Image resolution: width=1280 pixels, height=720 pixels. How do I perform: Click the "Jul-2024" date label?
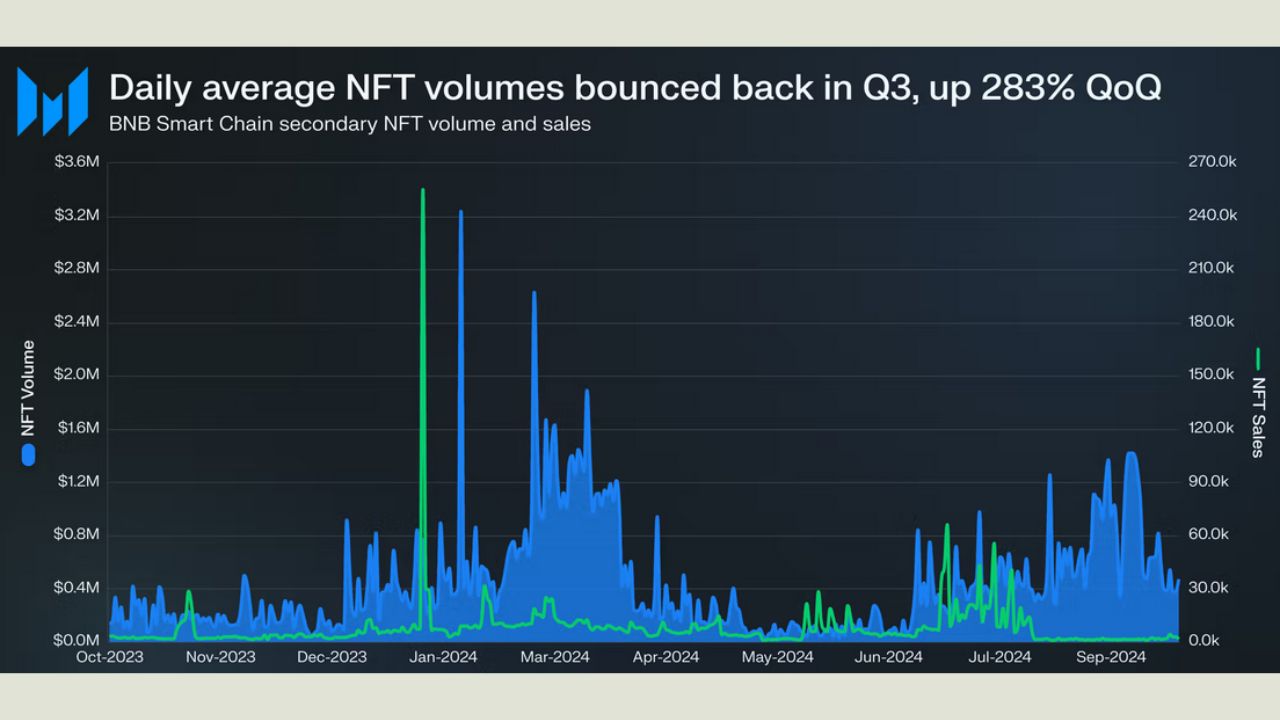point(1000,658)
